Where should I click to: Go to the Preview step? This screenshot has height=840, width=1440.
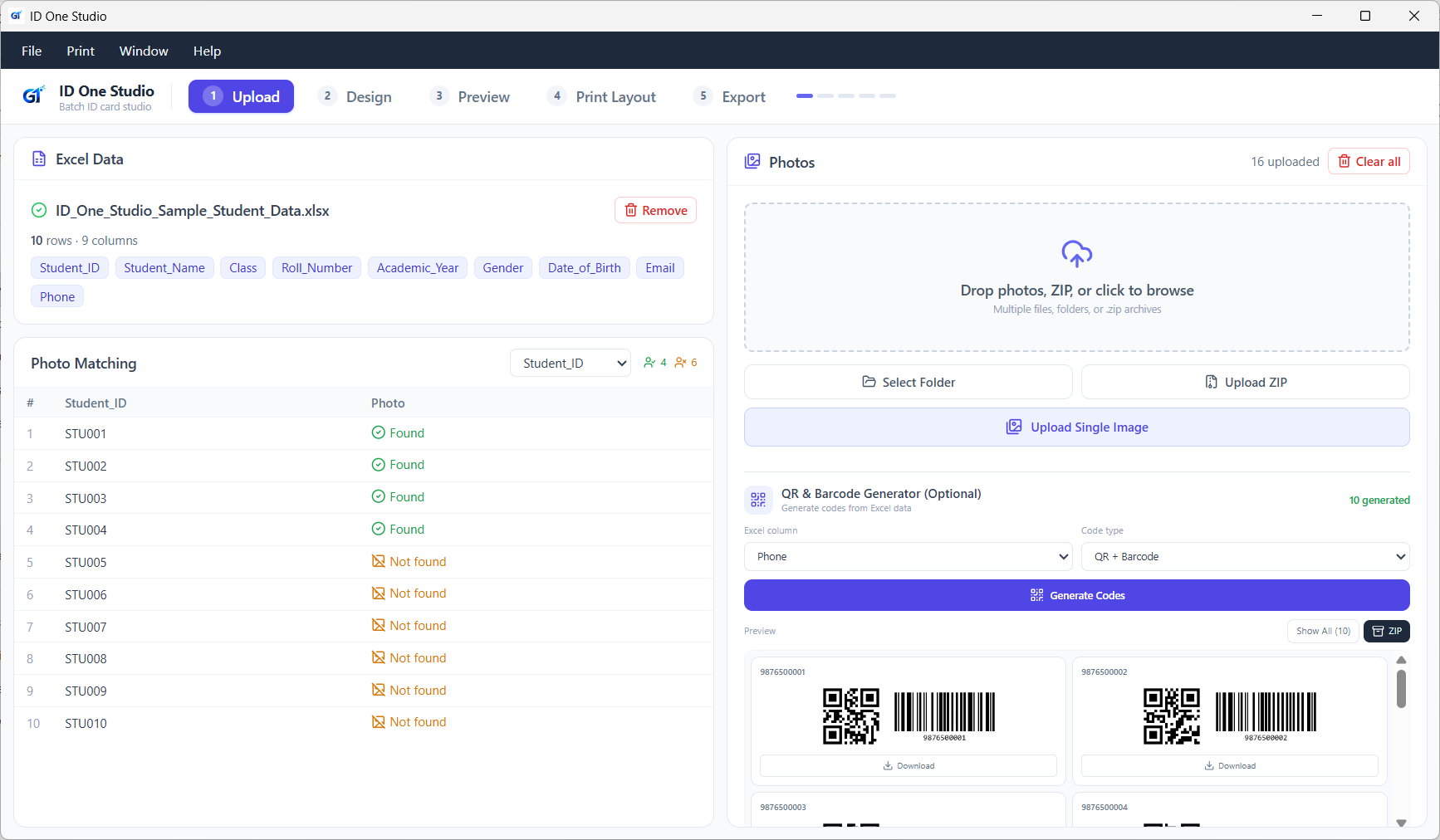471,96
